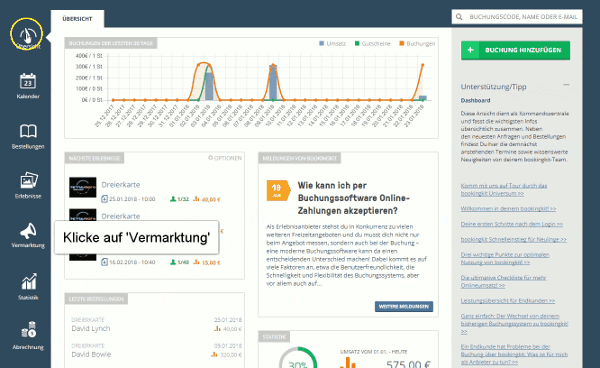Image resolution: width=600 pixels, height=368 pixels.
Task: Select the Übersicht tab
Action: 77,19
